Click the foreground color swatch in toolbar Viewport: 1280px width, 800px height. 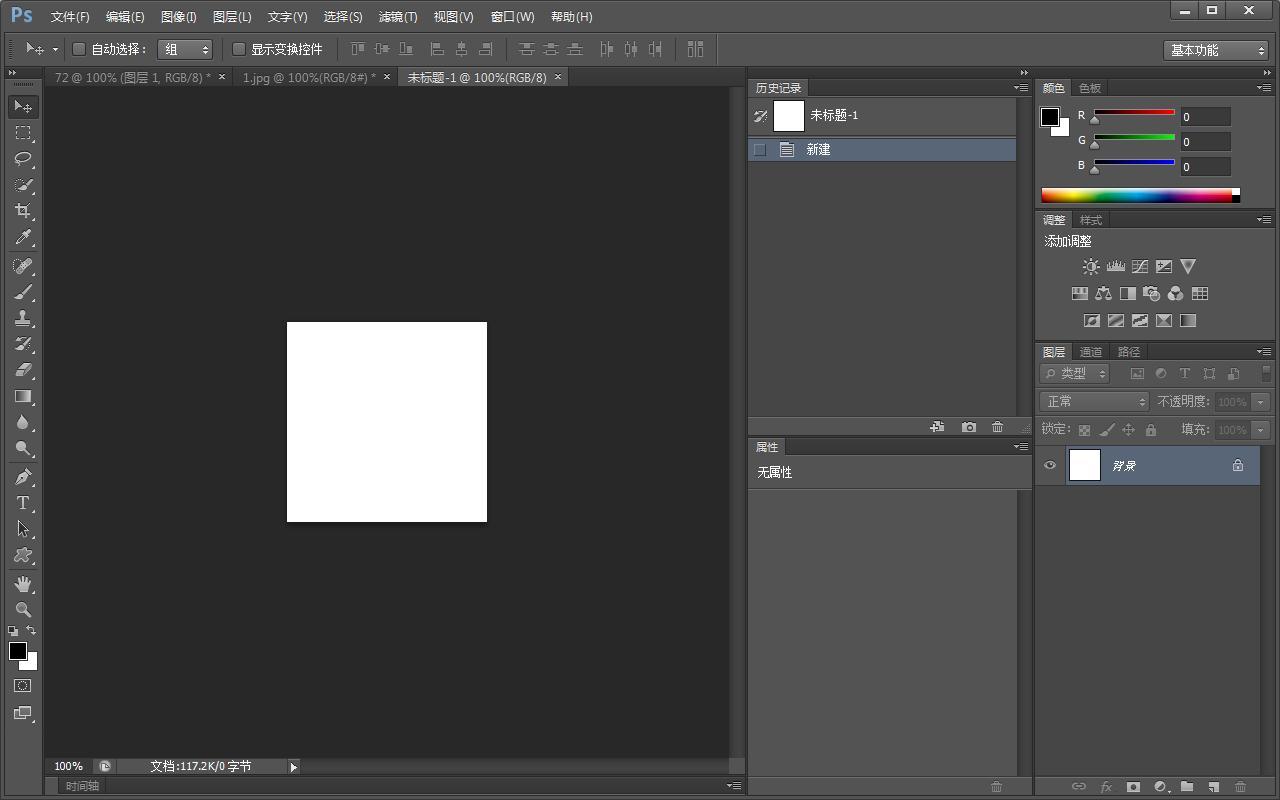[18, 651]
